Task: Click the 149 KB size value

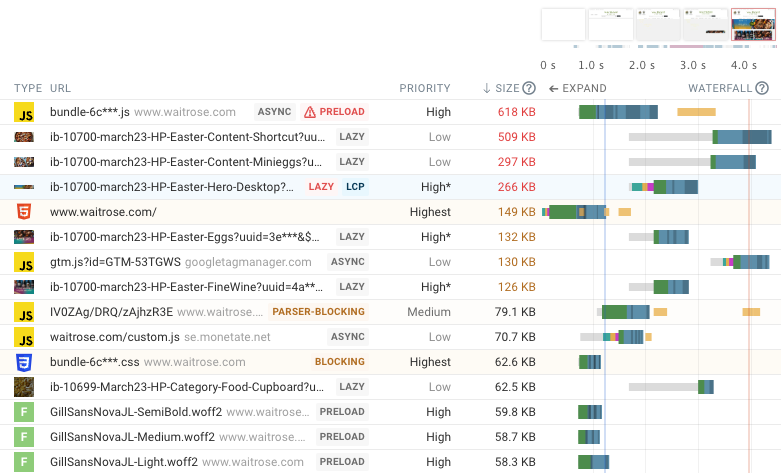Action: coord(517,212)
